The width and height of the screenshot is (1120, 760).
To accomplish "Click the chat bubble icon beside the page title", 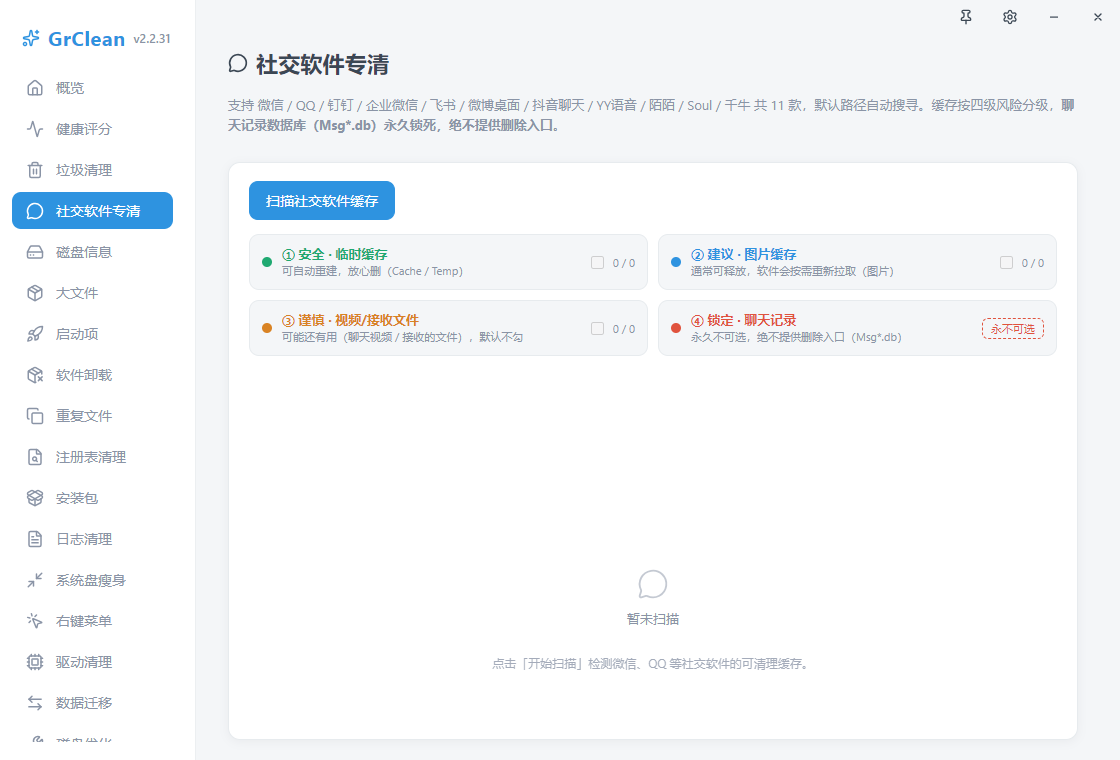I will pyautogui.click(x=238, y=64).
